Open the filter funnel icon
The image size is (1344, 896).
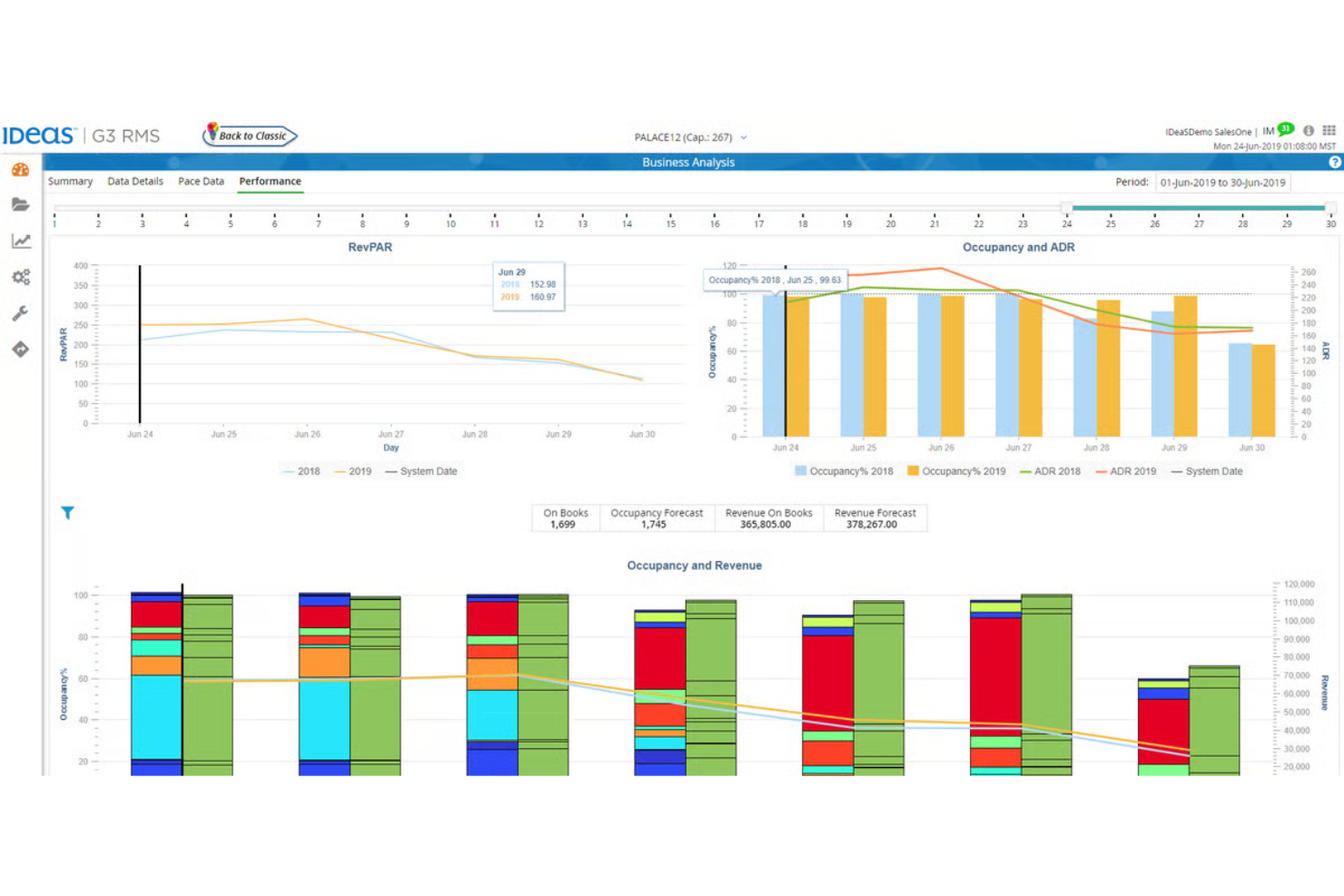[x=67, y=513]
